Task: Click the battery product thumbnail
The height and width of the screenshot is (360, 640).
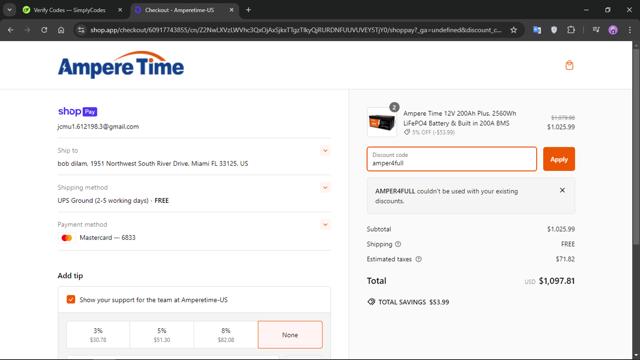Action: coord(382,122)
